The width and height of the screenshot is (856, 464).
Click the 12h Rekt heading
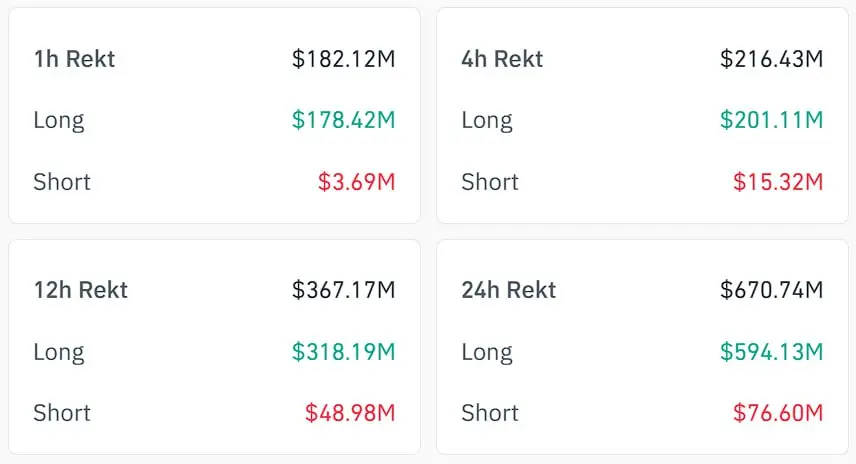tap(80, 291)
